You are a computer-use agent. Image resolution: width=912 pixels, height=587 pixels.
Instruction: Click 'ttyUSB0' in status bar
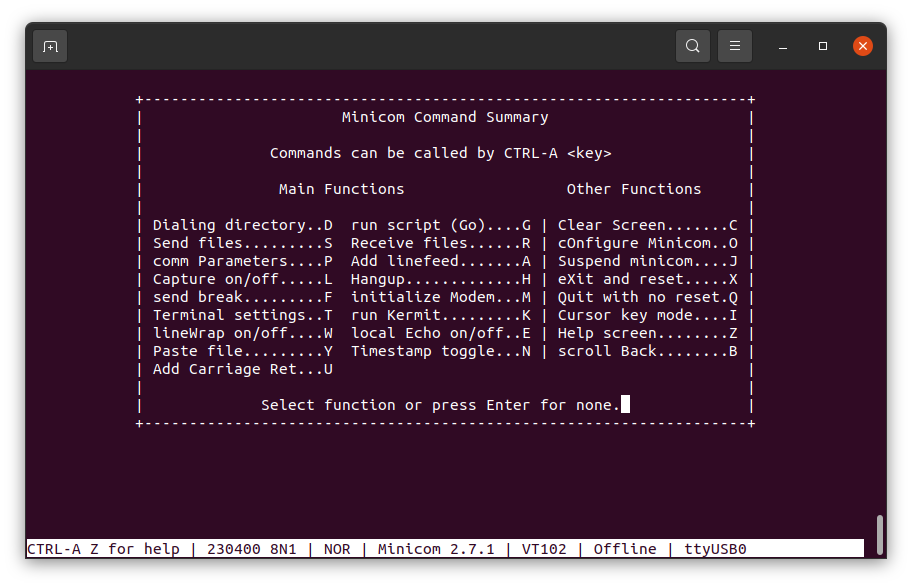715,549
